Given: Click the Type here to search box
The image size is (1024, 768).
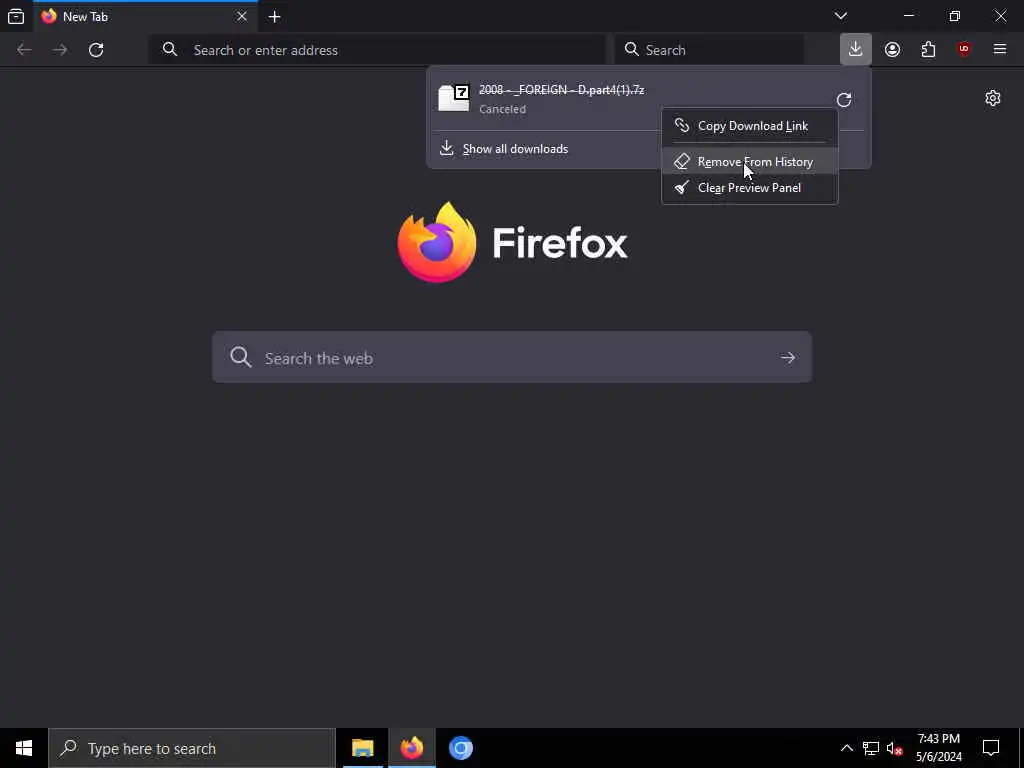Looking at the screenshot, I should pos(192,748).
